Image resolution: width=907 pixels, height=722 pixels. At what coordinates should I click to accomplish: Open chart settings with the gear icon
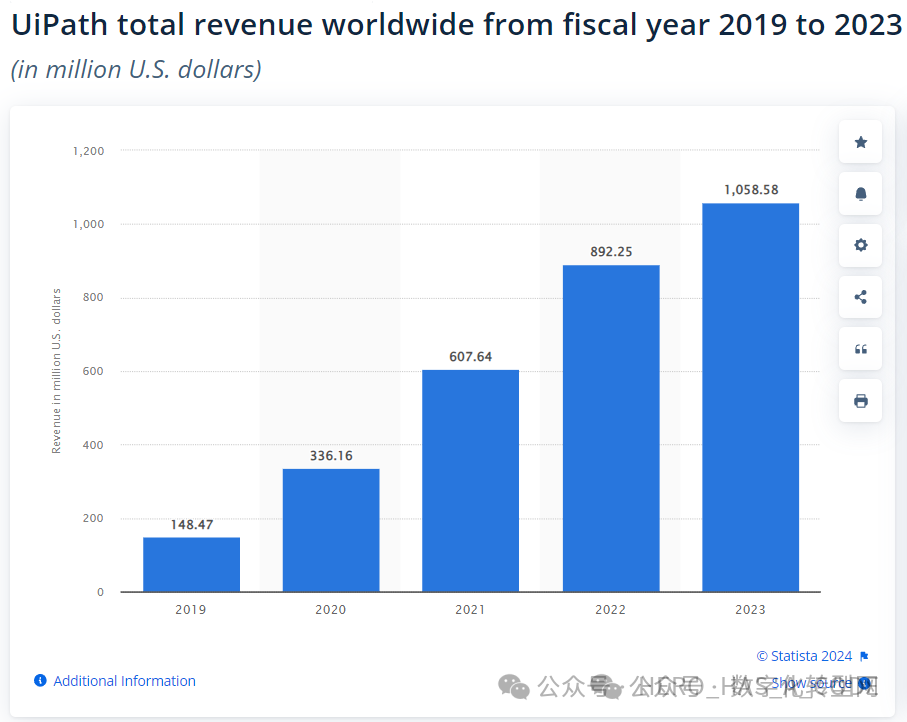(860, 245)
